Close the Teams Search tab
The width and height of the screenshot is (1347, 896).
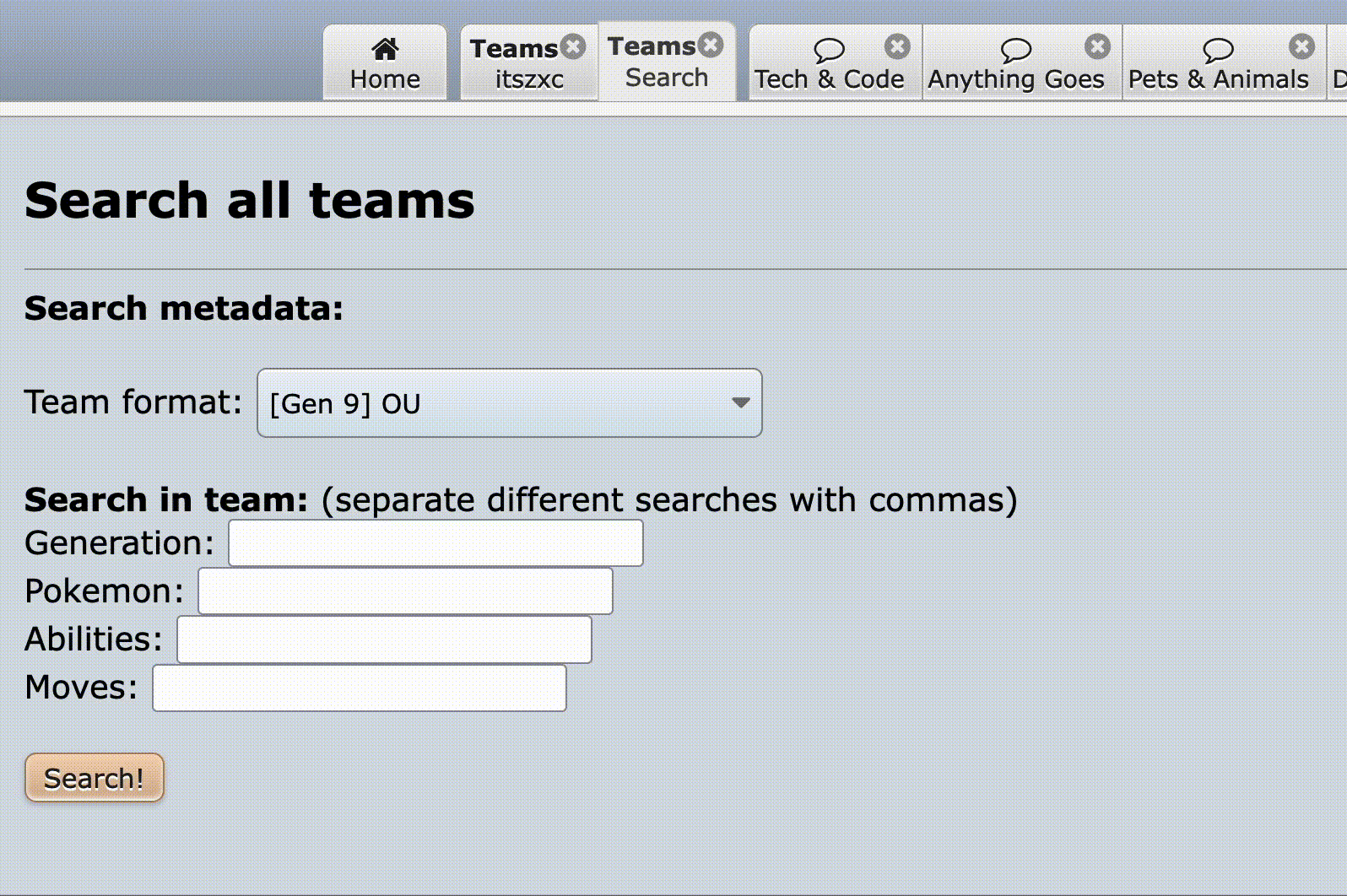(711, 44)
